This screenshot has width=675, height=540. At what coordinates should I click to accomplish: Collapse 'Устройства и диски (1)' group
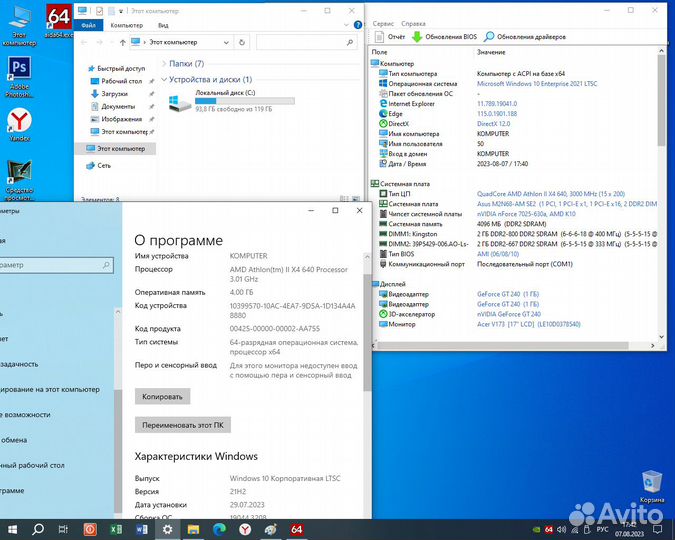click(x=164, y=80)
